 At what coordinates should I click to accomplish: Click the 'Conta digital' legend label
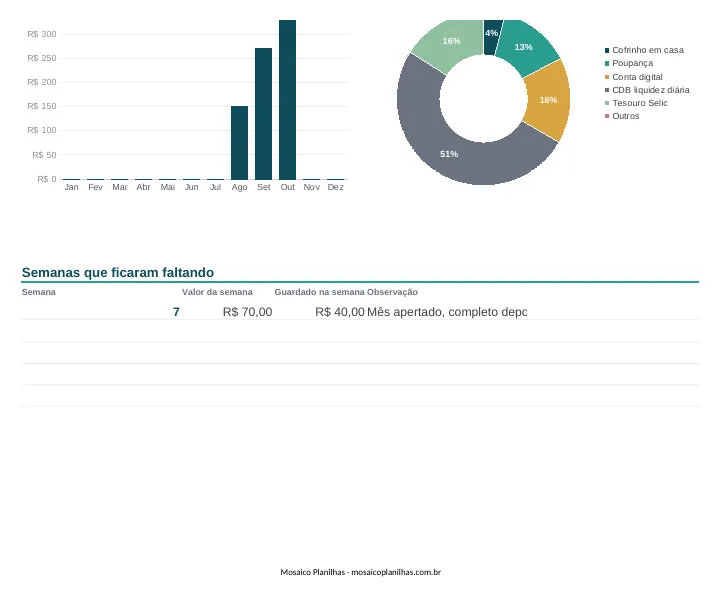[x=637, y=77]
